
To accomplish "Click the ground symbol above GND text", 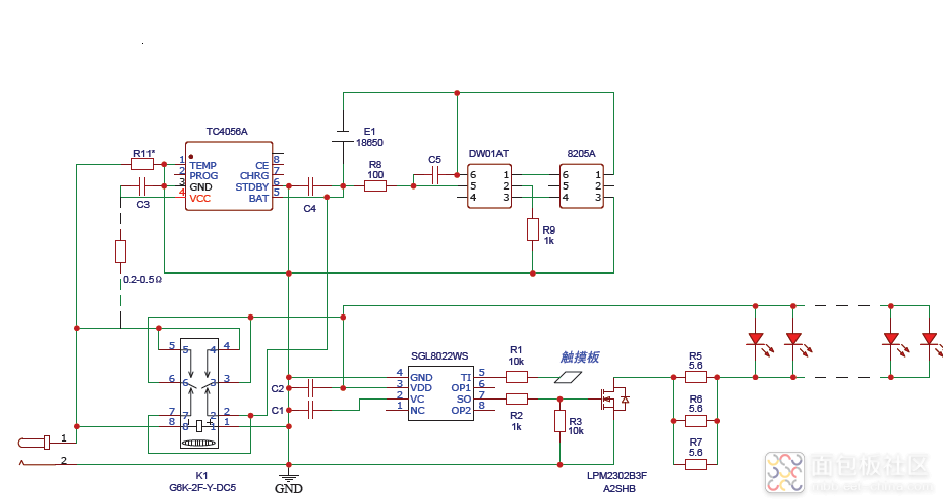I will (x=289, y=476).
